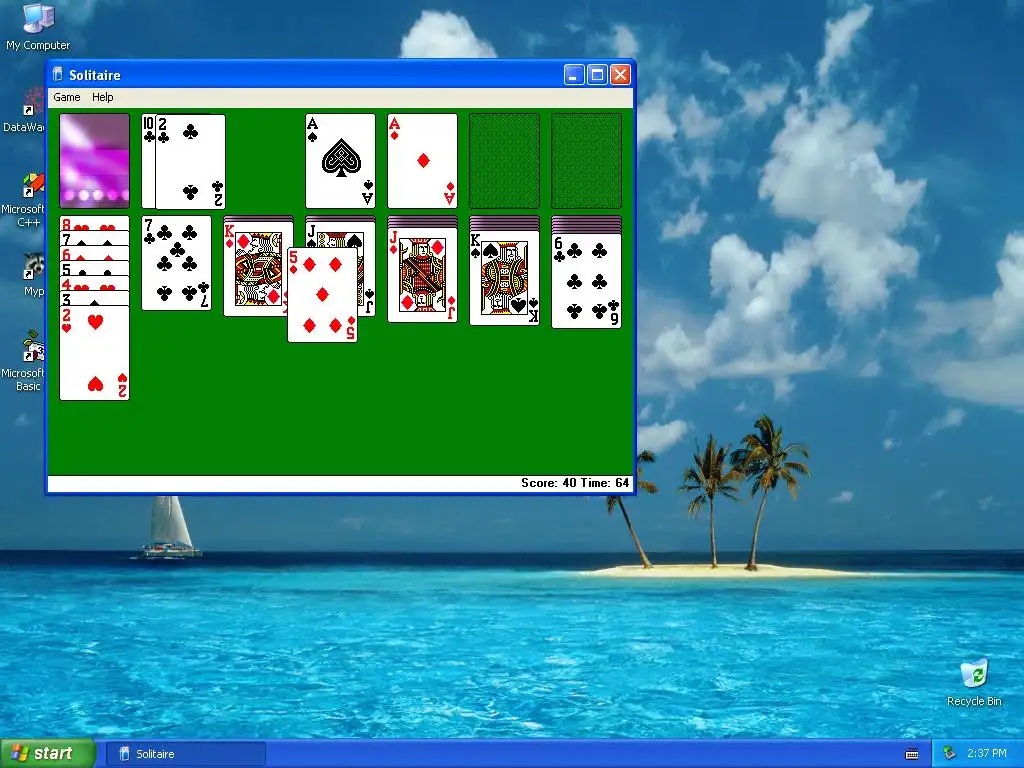Select the black 7 in the first column
Image resolution: width=1024 pixels, height=768 pixels.
pos(95,238)
